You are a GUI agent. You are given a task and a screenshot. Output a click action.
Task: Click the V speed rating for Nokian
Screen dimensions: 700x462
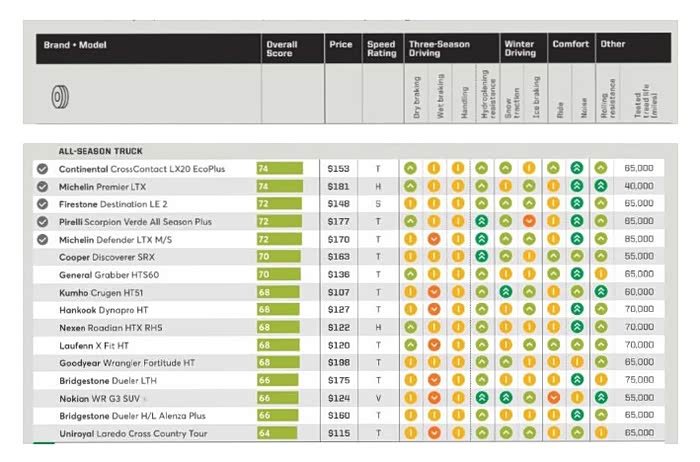point(378,398)
